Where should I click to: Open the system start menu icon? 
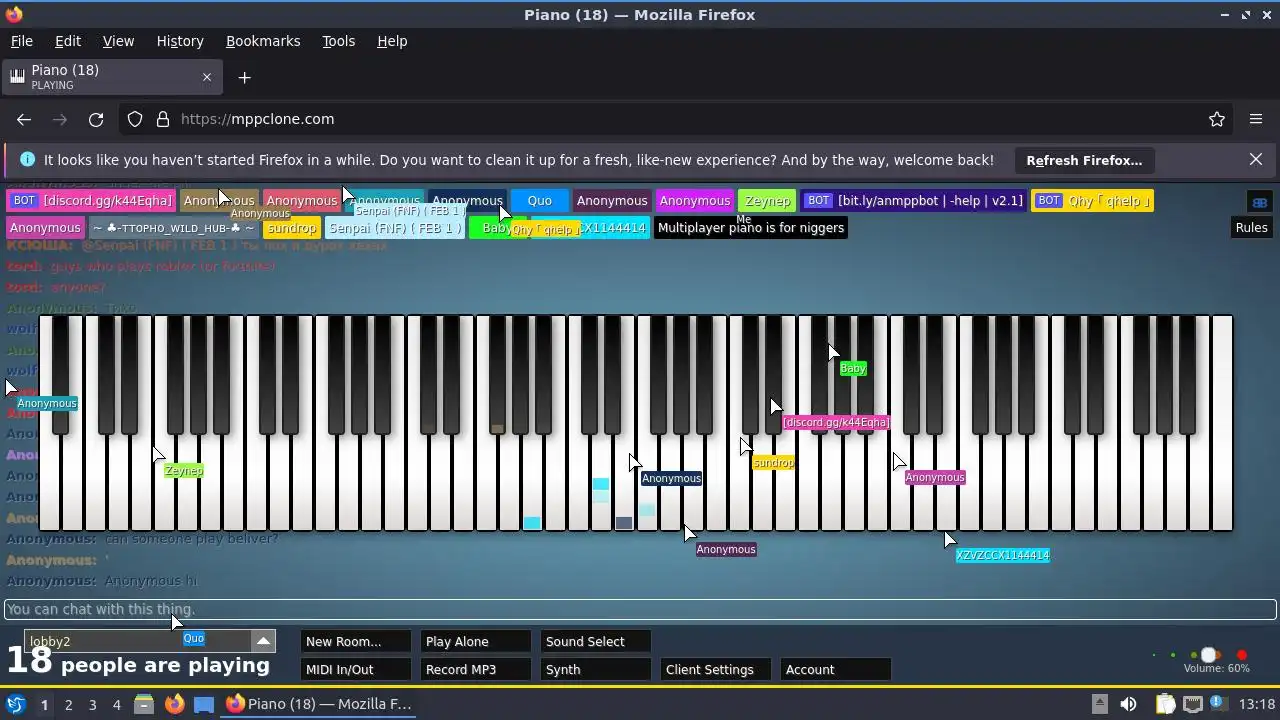15,704
